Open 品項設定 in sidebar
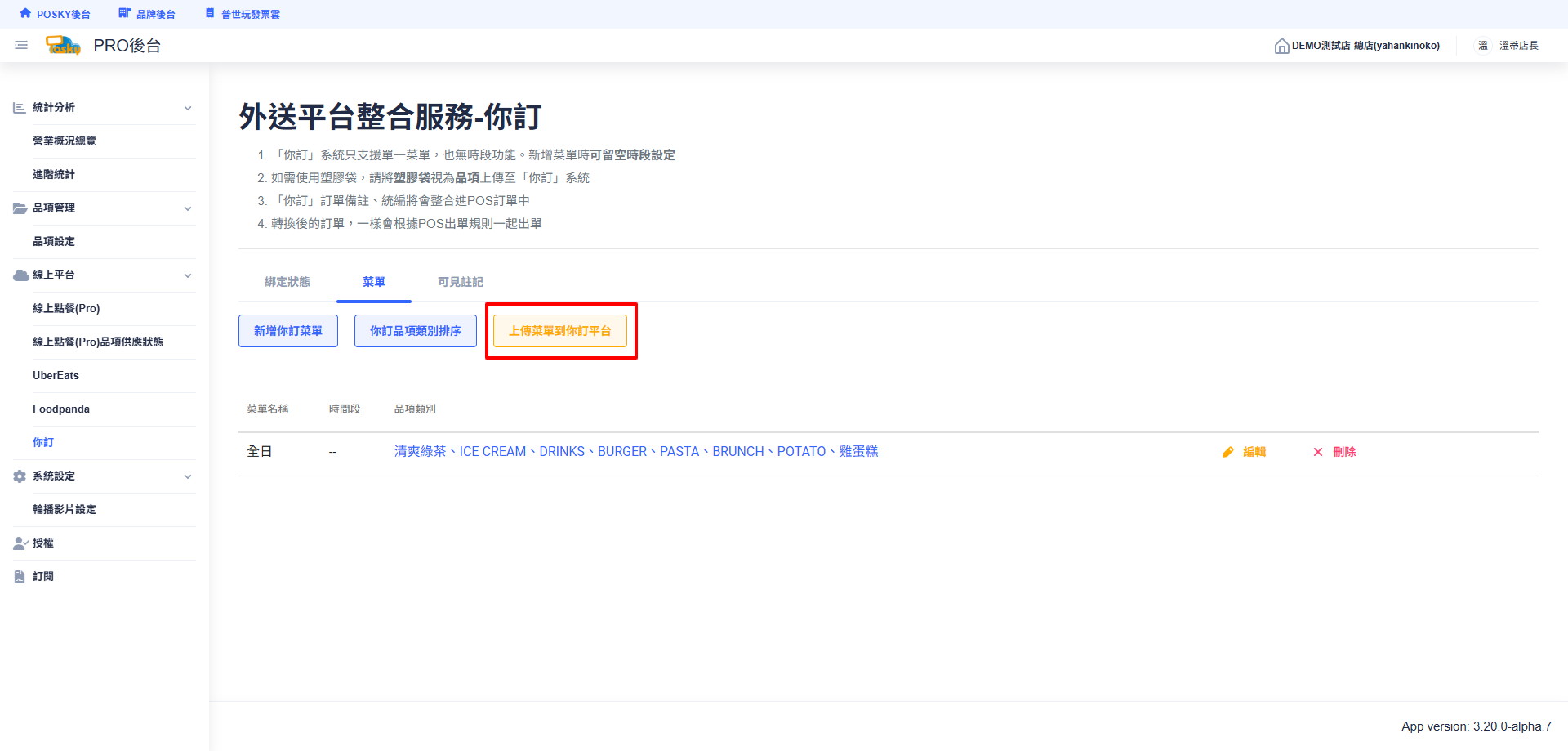Image resolution: width=1568 pixels, height=751 pixels. (54, 241)
